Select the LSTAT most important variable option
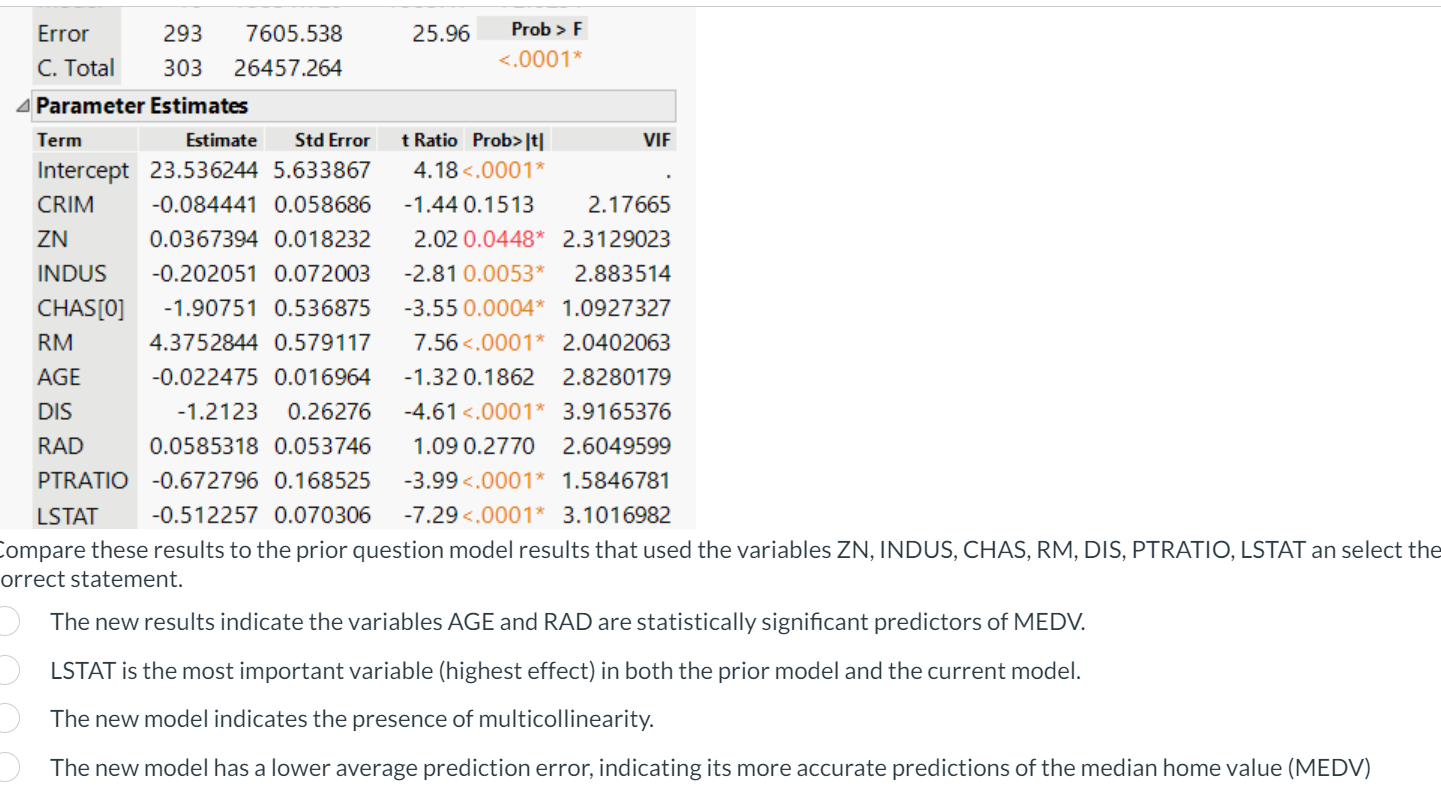The height and width of the screenshot is (787, 1441). pyautogui.click(x=8, y=671)
